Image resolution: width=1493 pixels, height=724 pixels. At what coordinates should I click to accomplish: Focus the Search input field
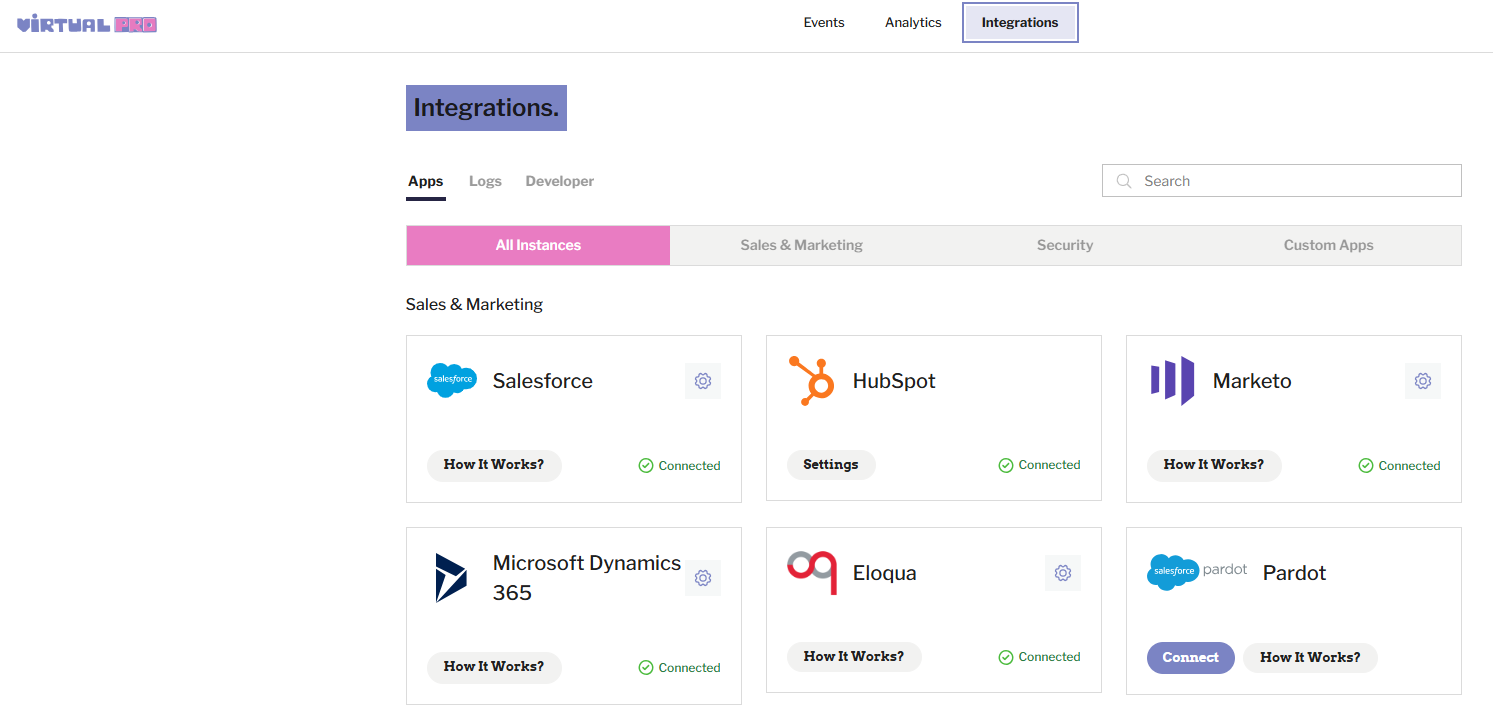pyautogui.click(x=1282, y=181)
